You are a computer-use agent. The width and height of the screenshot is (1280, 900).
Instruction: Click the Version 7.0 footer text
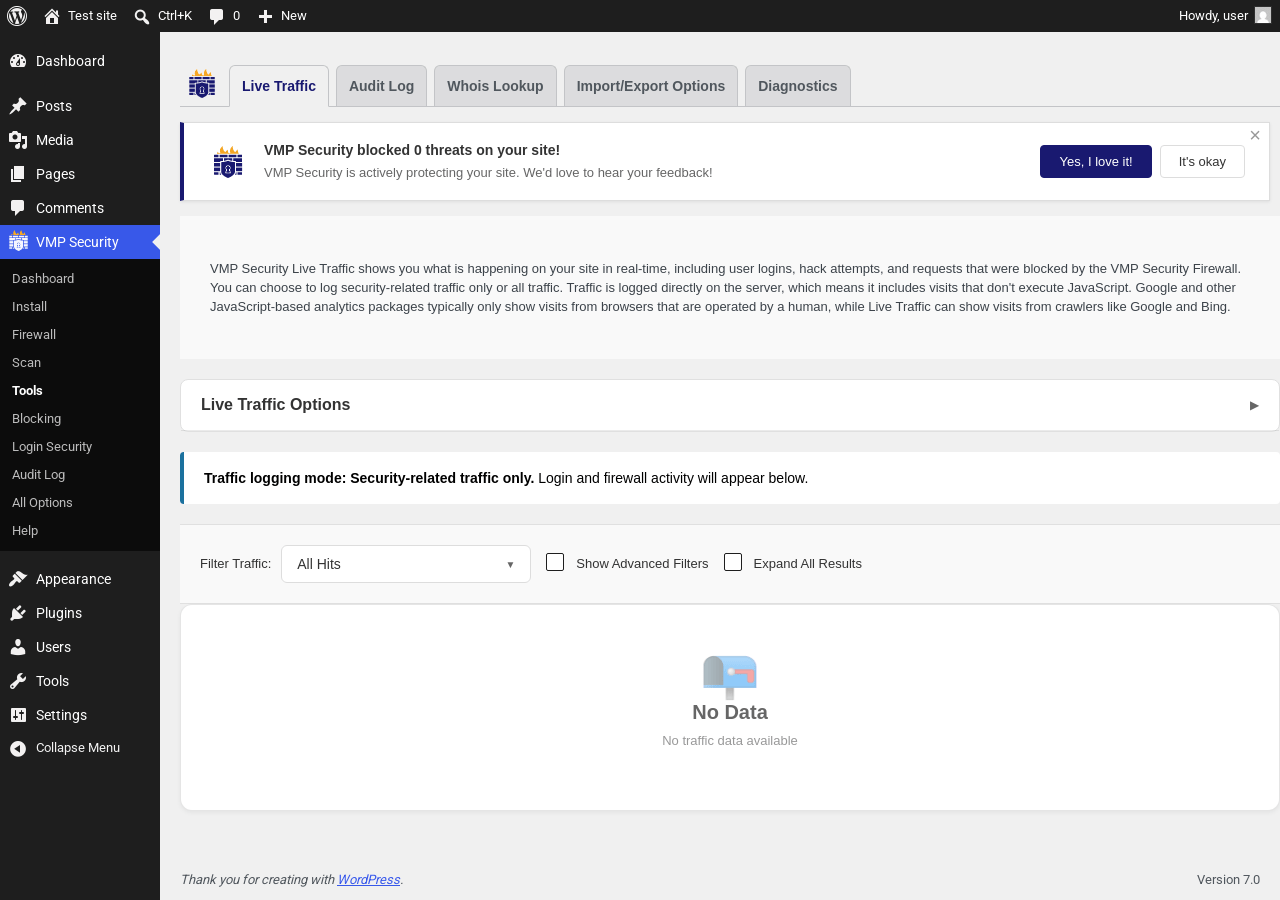tap(1228, 880)
